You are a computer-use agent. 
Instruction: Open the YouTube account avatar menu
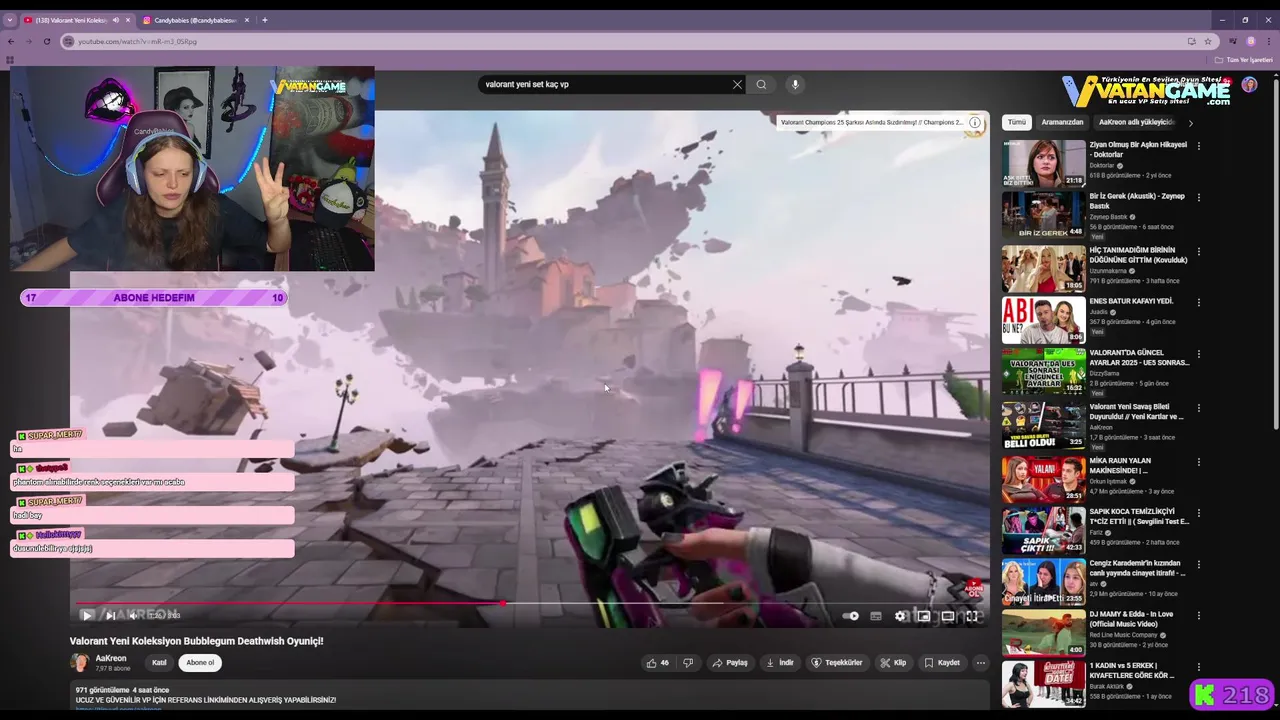[x=1249, y=85]
